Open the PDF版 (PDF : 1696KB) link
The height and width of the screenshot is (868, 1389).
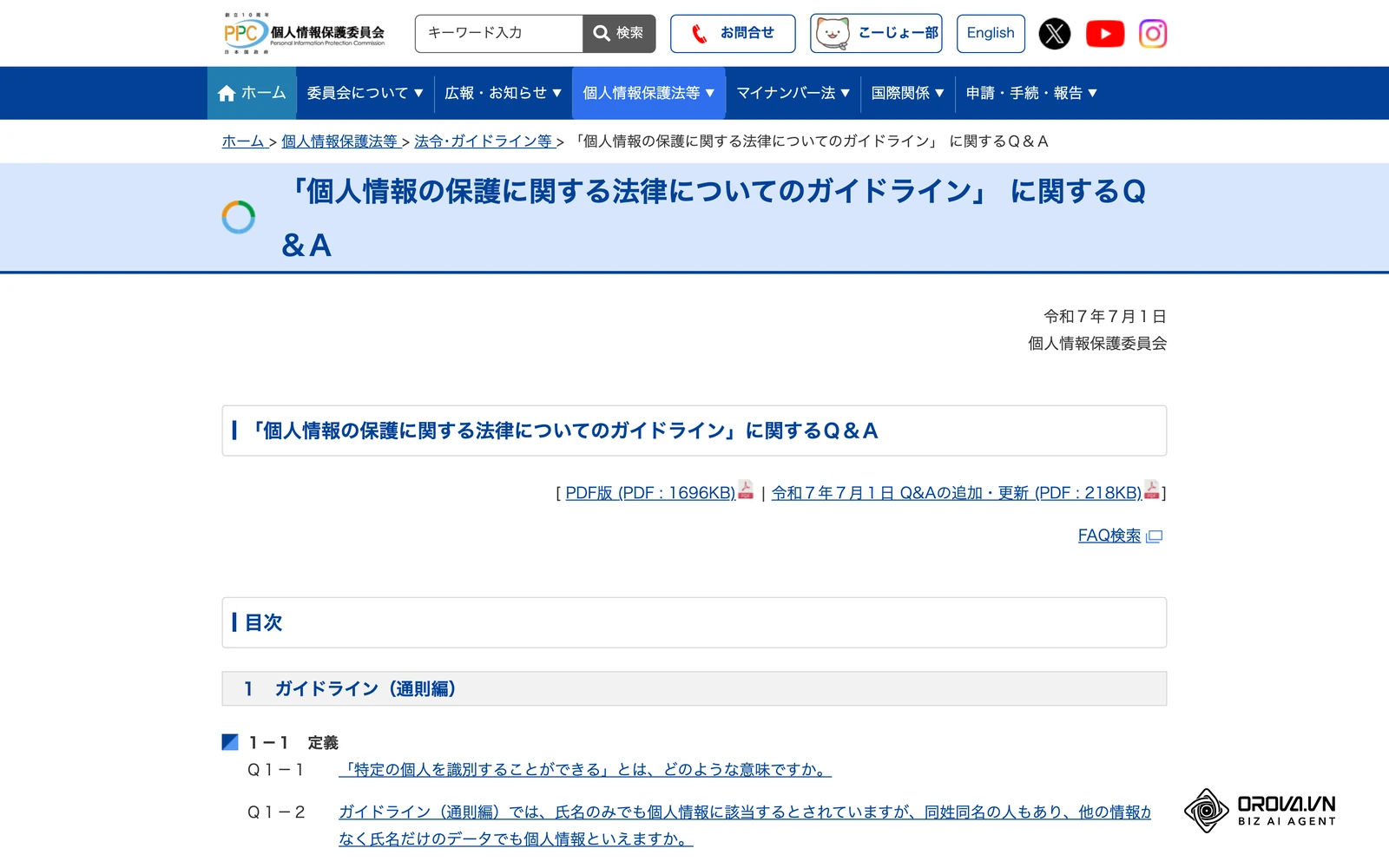pyautogui.click(x=650, y=493)
